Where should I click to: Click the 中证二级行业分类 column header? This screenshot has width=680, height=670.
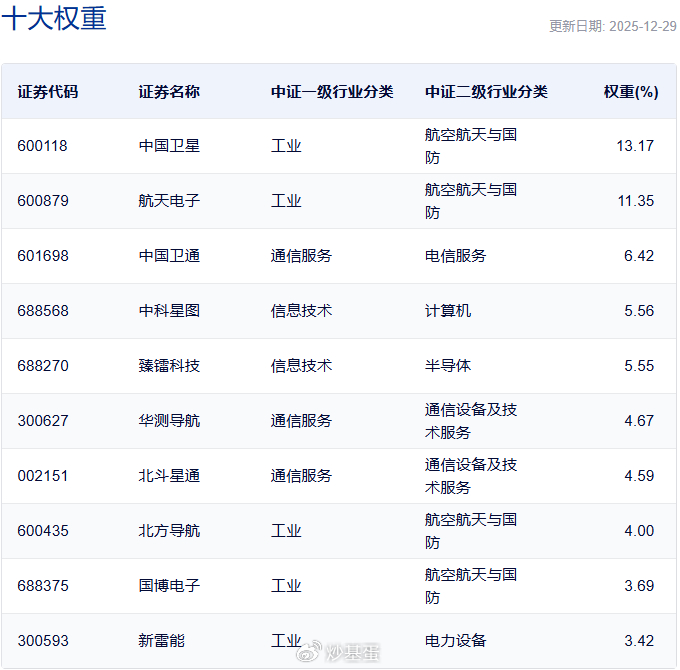point(486,92)
